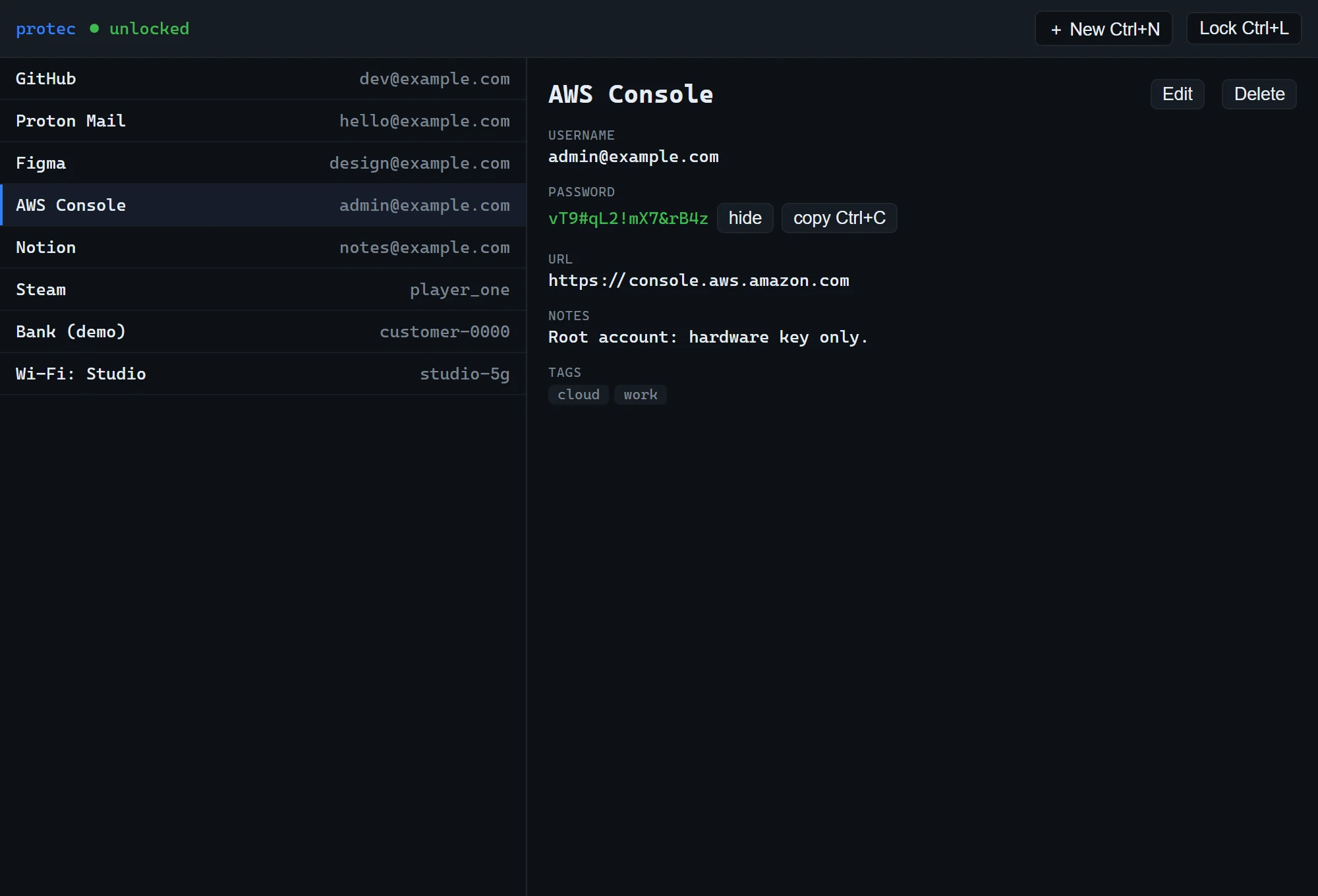Click the AWS Console detail heading
The height and width of the screenshot is (896, 1318).
coord(631,94)
